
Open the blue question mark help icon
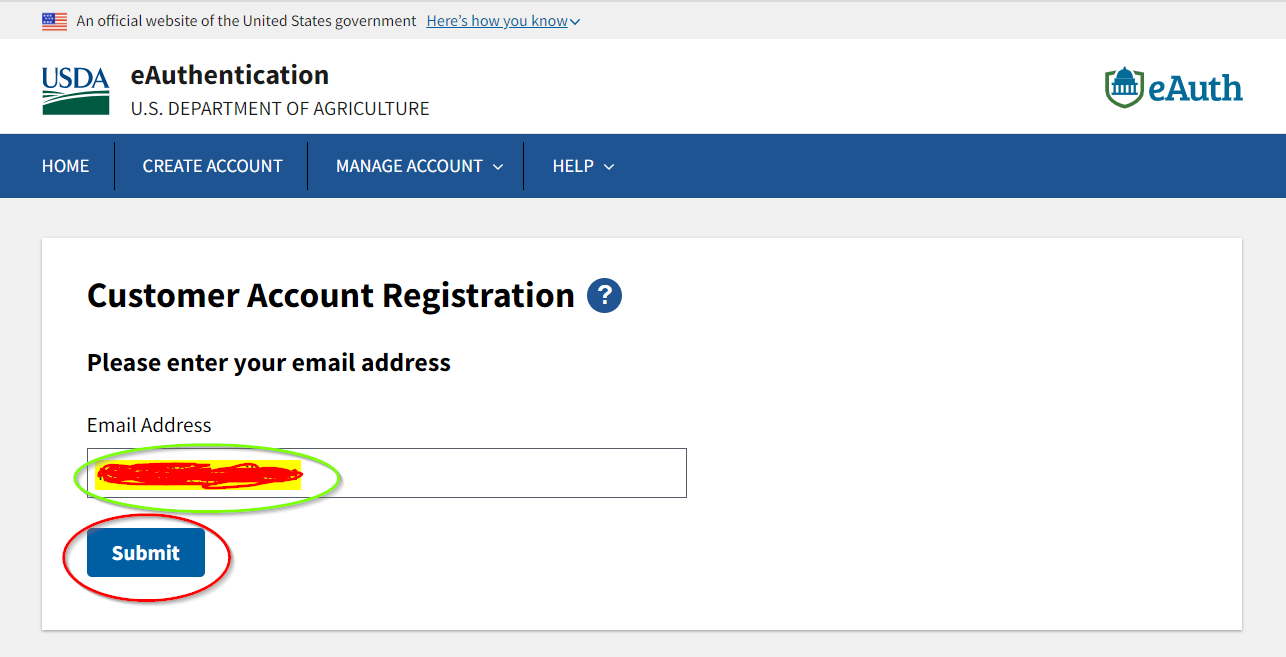pyautogui.click(x=605, y=296)
